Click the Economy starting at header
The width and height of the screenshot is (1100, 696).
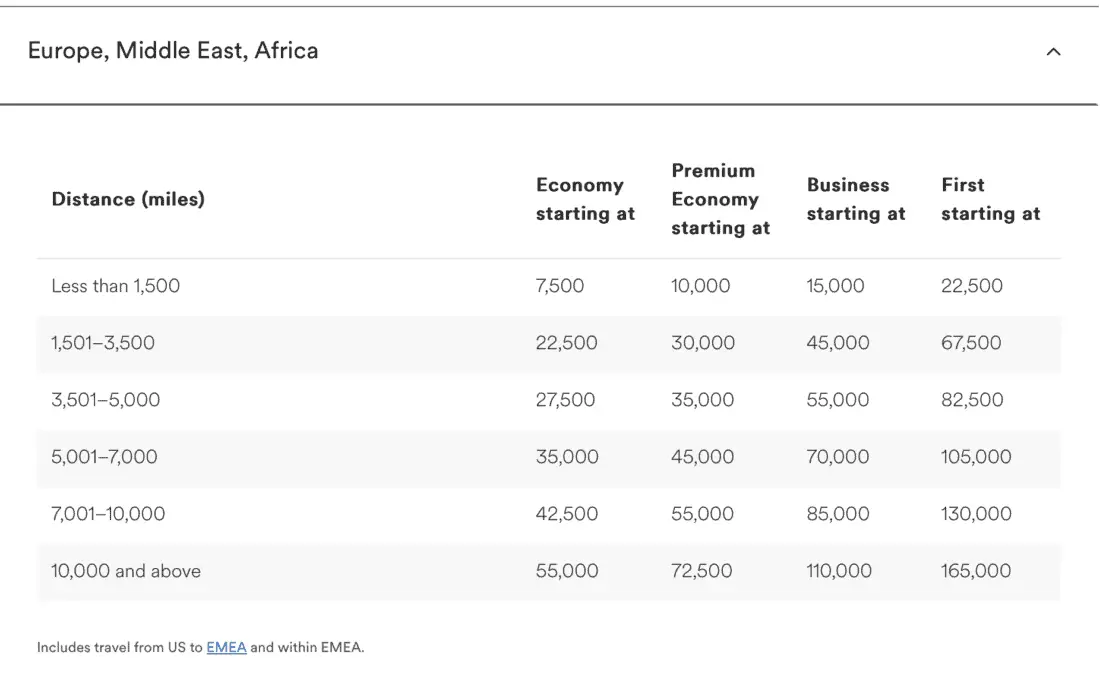[x=585, y=199]
